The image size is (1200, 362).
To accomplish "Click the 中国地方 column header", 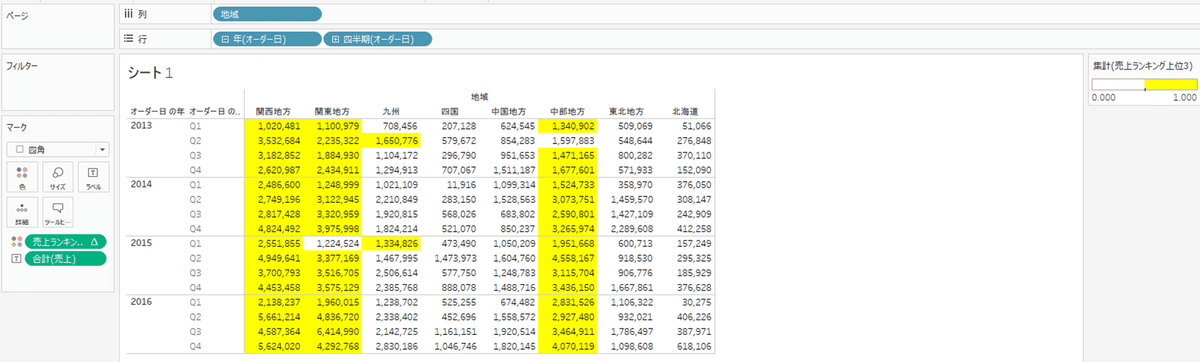I will click(x=508, y=111).
